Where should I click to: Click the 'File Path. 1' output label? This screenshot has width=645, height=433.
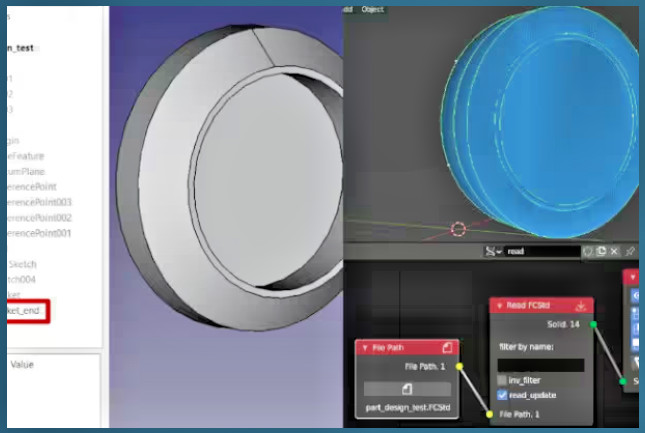[425, 366]
